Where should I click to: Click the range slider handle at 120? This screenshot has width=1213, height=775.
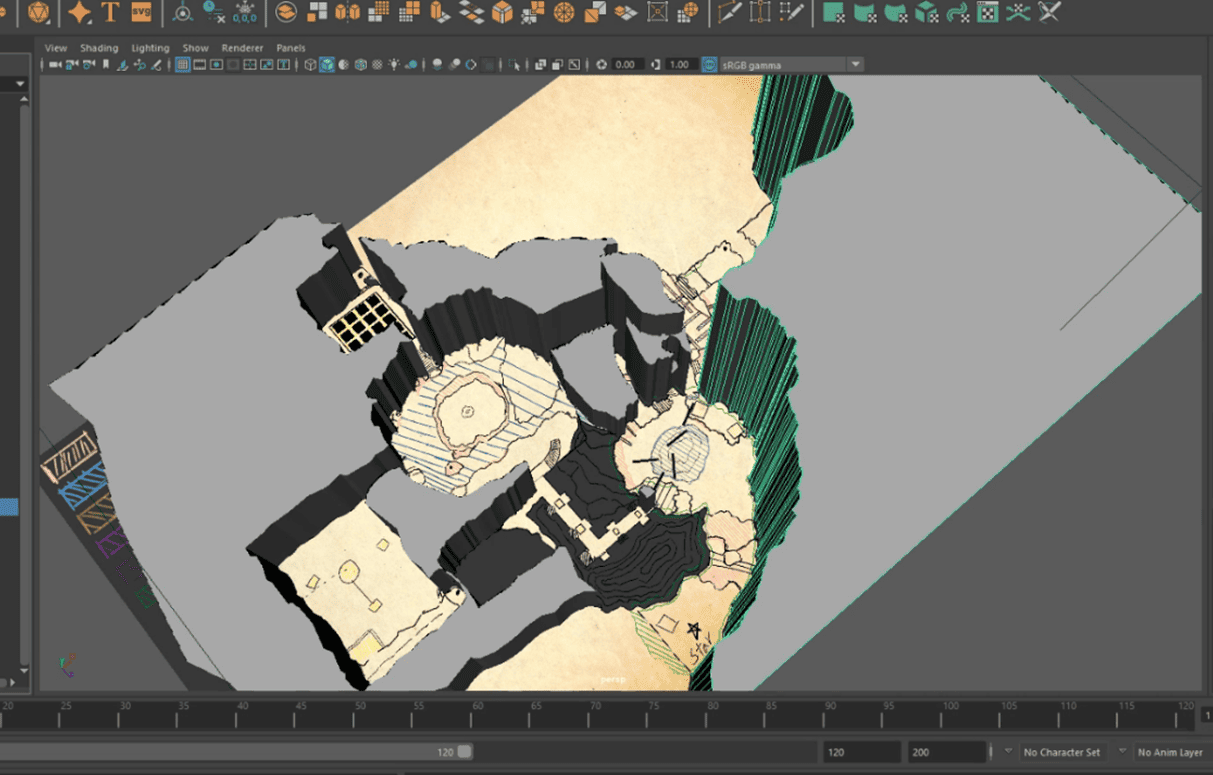(x=465, y=752)
